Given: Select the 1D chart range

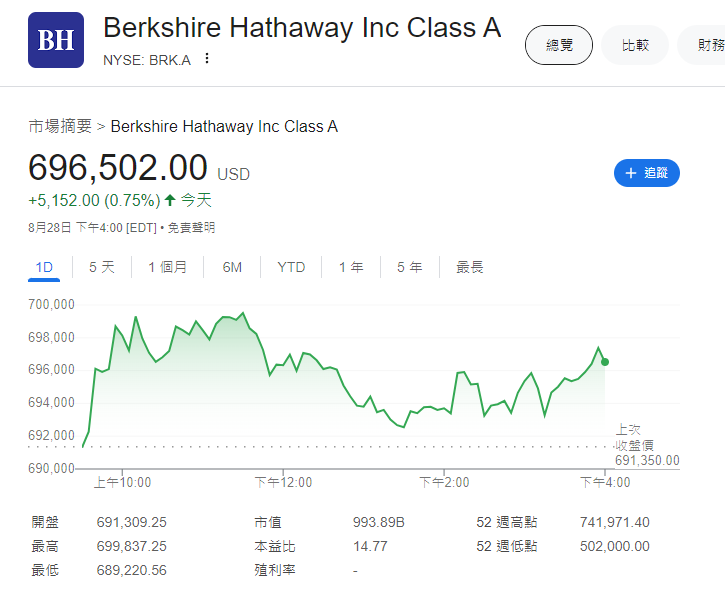Looking at the screenshot, I should point(44,267).
